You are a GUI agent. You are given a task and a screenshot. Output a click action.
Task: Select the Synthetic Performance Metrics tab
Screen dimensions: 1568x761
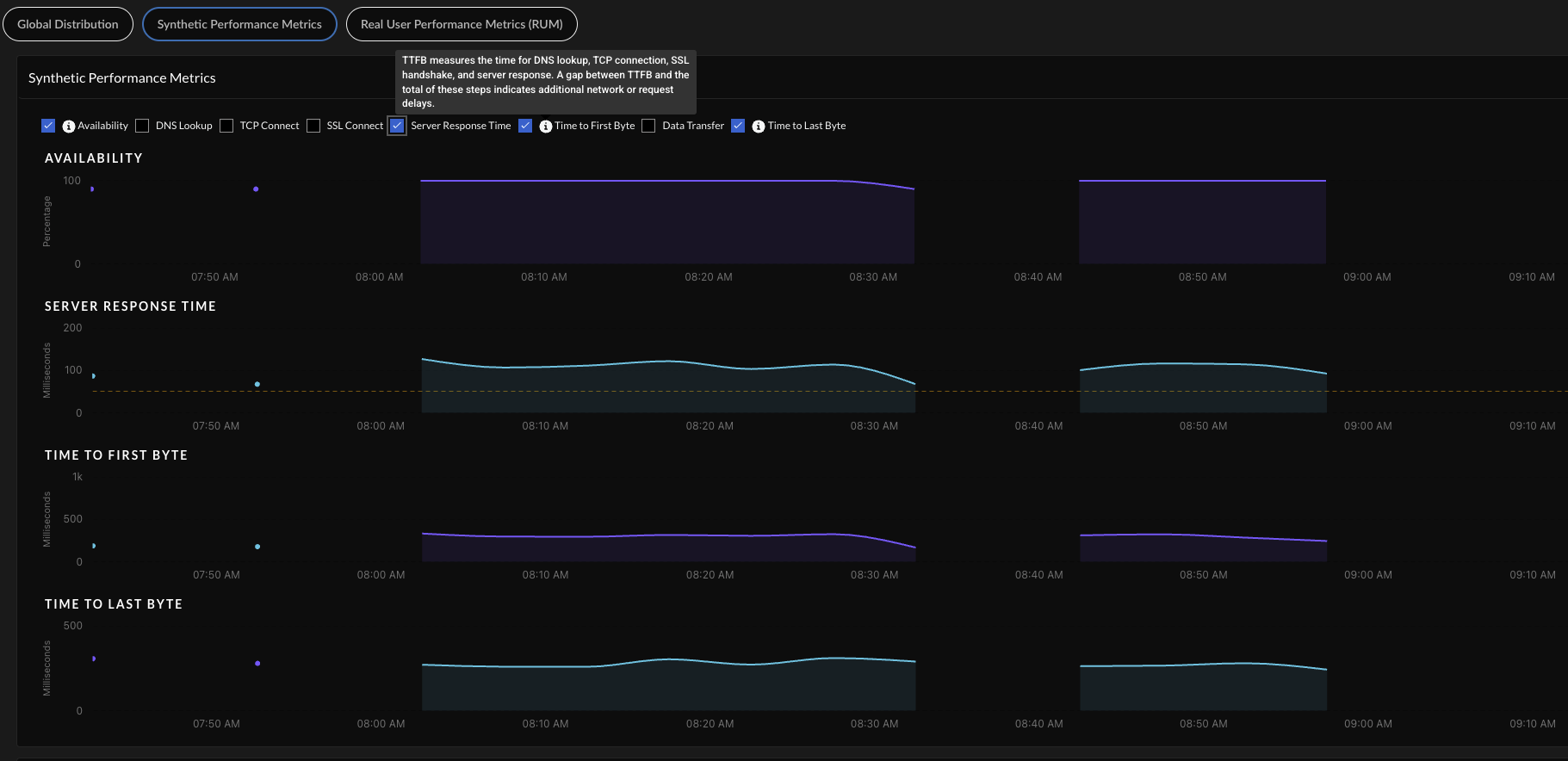coord(239,24)
